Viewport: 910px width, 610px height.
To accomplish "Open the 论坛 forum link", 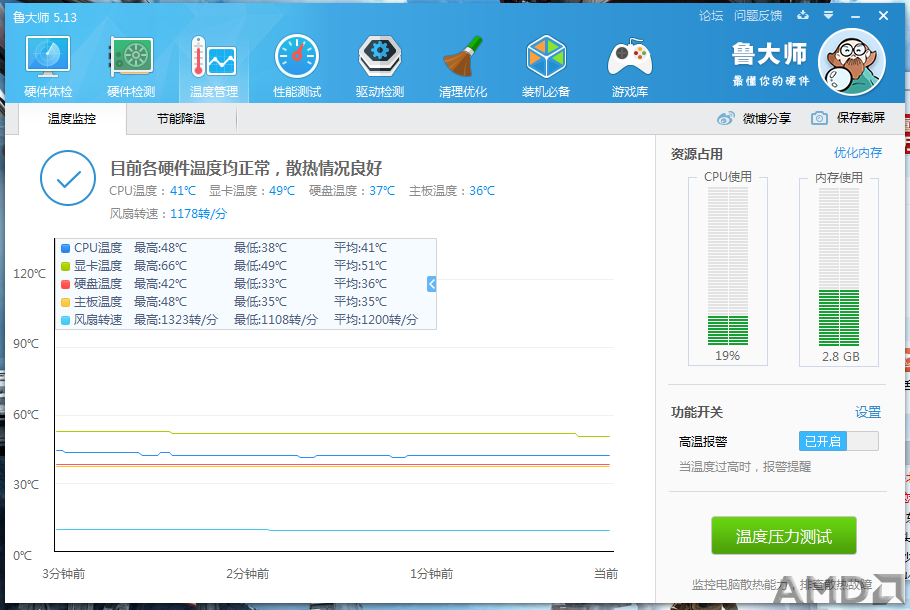I will [x=711, y=16].
